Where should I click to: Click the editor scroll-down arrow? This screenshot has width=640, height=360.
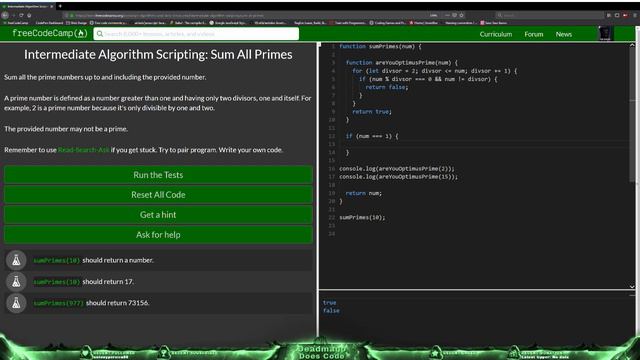[632, 287]
